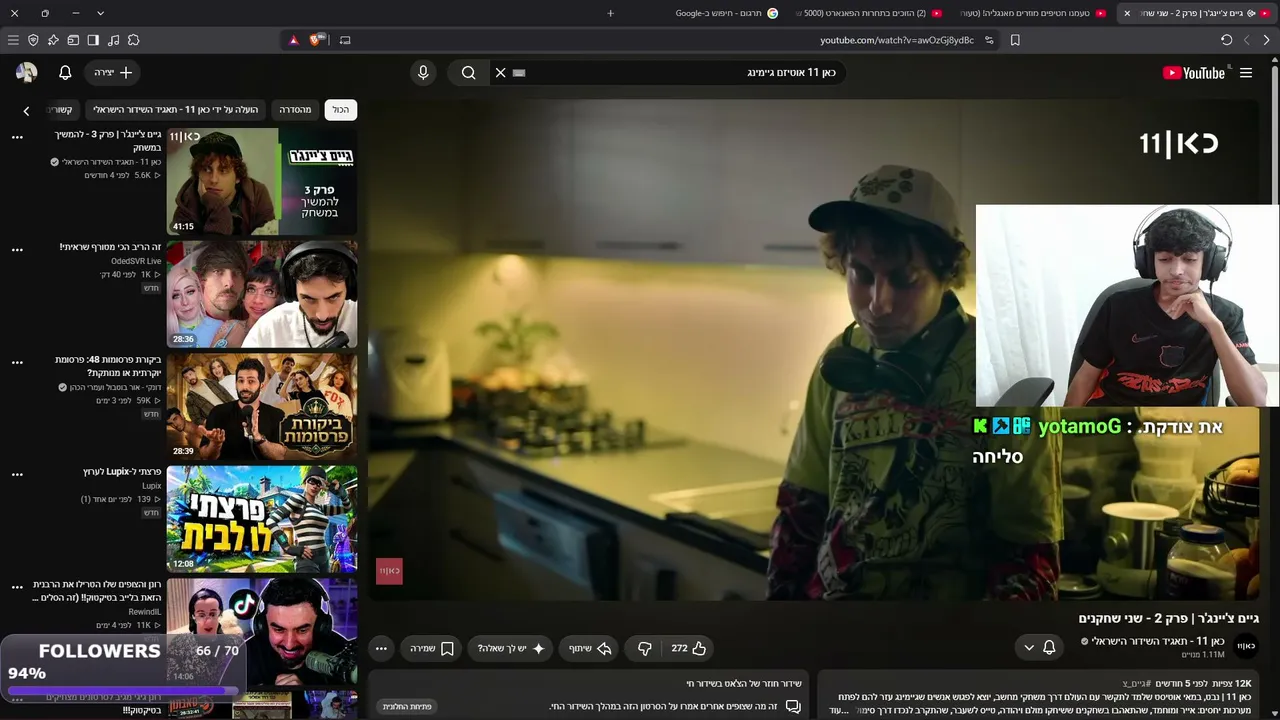Open the account avatar menu
The width and height of the screenshot is (1280, 720).
(x=27, y=73)
